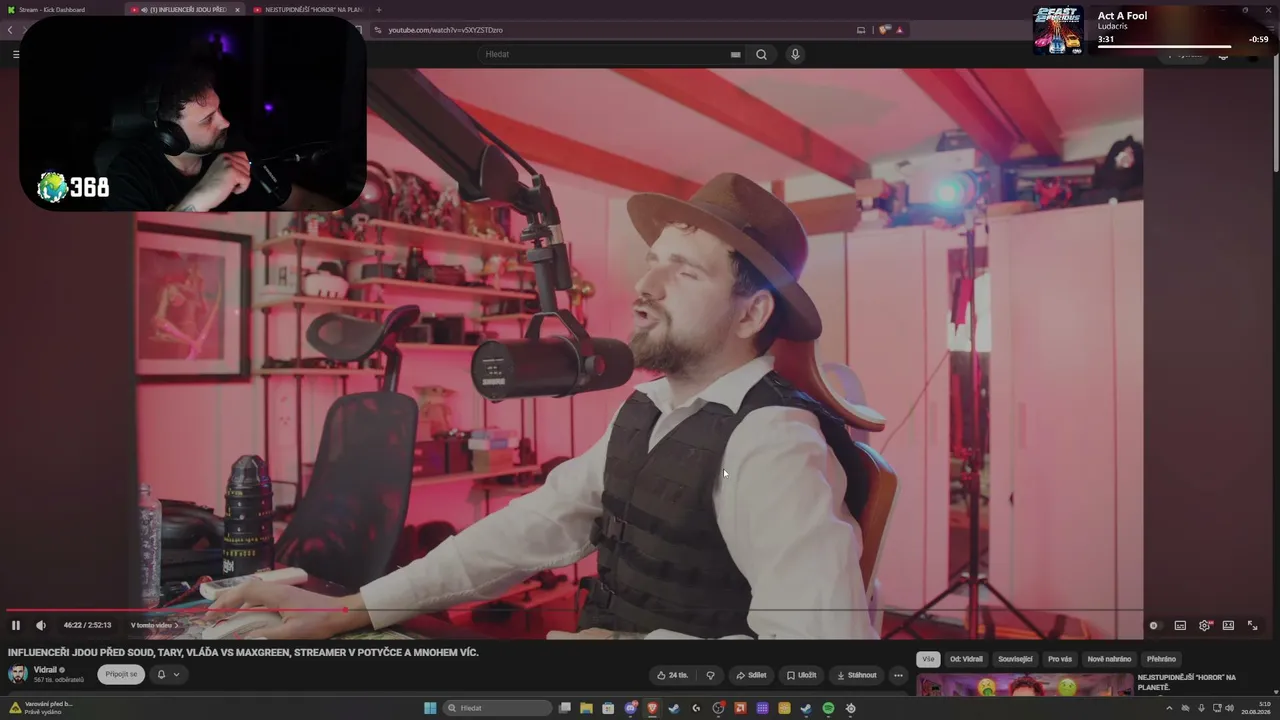Image resolution: width=1280 pixels, height=720 pixels.
Task: Open the taskbar volume control
Action: click(x=1229, y=708)
